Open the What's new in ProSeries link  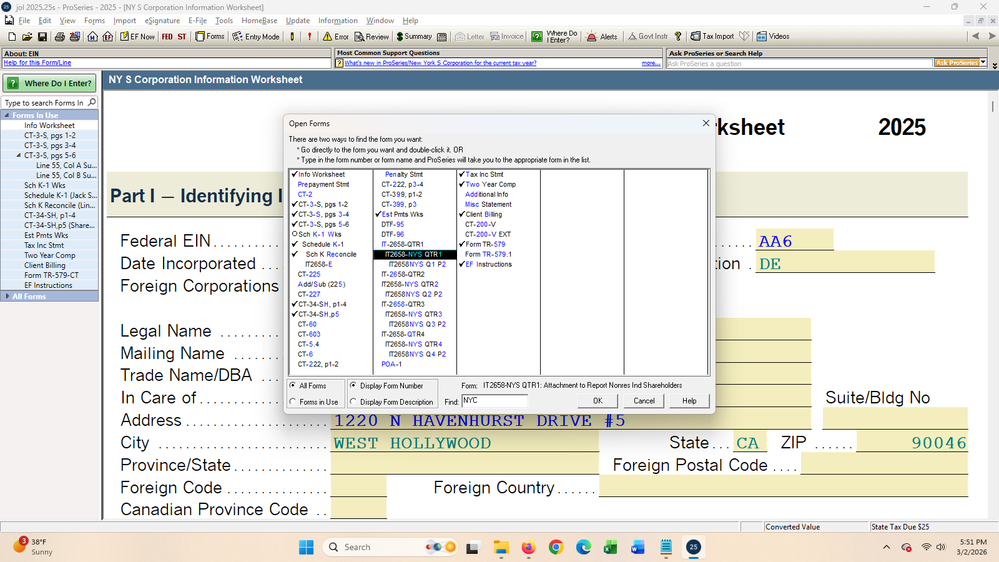tap(440, 63)
